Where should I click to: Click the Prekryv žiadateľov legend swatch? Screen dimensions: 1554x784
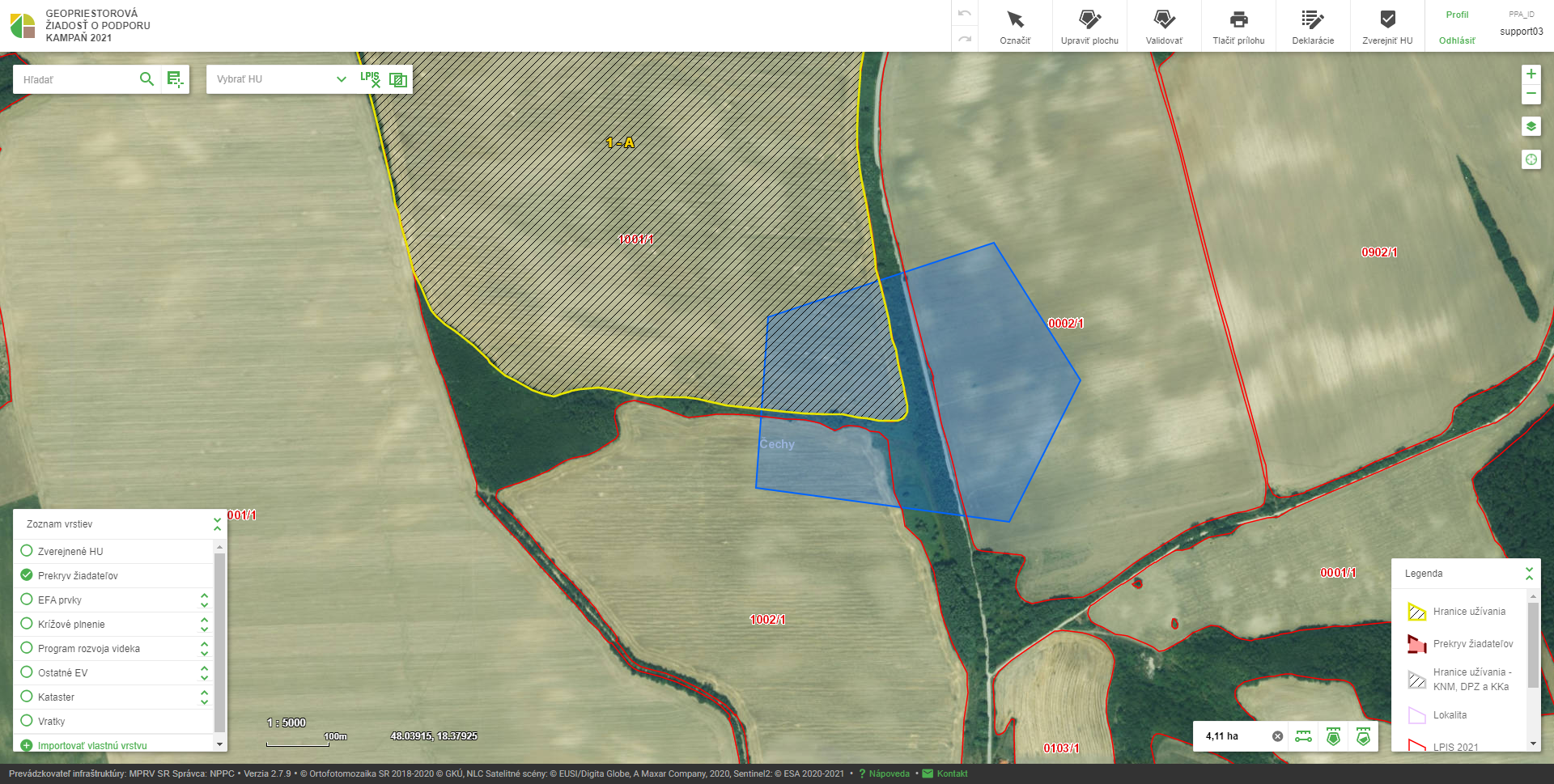1416,644
